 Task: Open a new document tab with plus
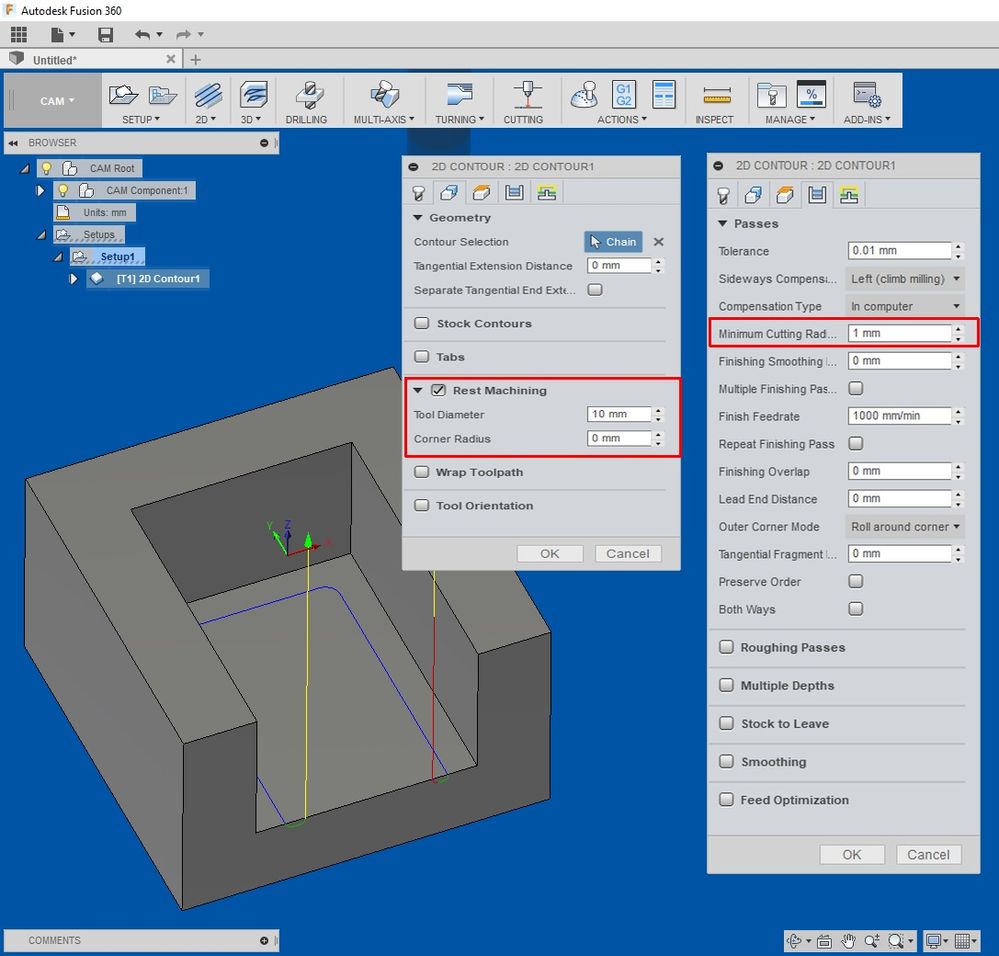[196, 60]
